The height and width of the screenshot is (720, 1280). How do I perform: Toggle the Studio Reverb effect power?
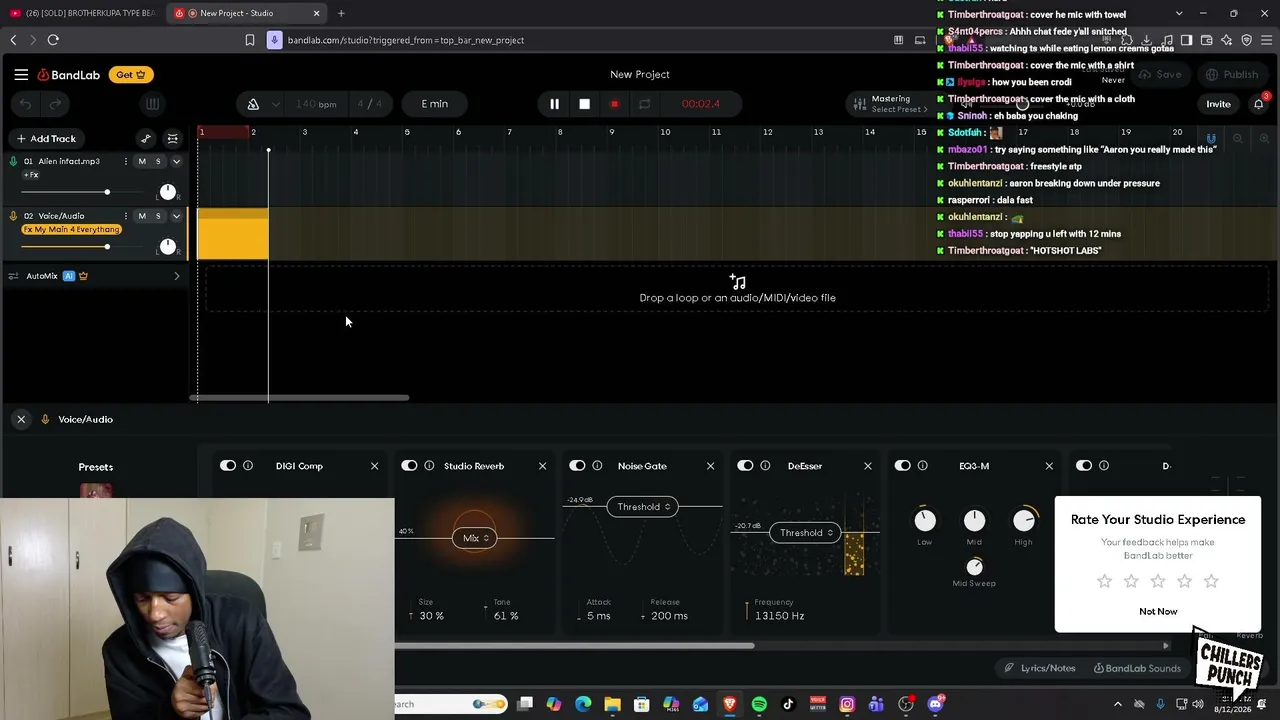(x=409, y=466)
